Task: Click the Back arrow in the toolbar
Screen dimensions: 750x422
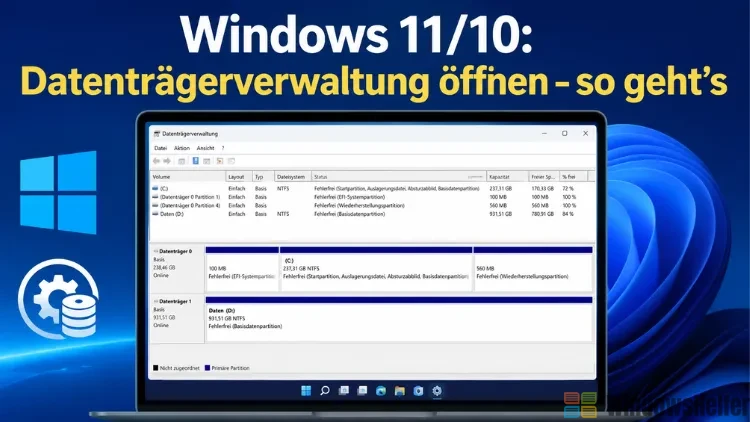Action: tap(156, 161)
